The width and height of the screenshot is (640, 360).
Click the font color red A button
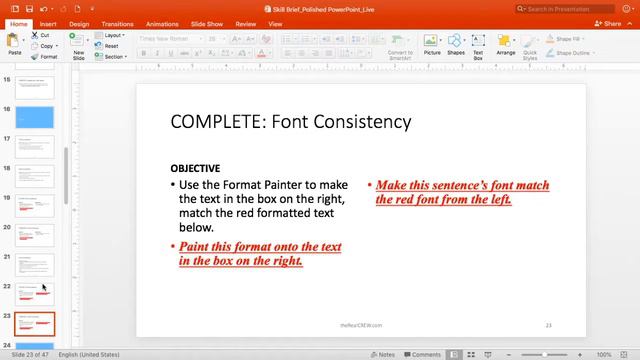pyautogui.click(x=262, y=53)
